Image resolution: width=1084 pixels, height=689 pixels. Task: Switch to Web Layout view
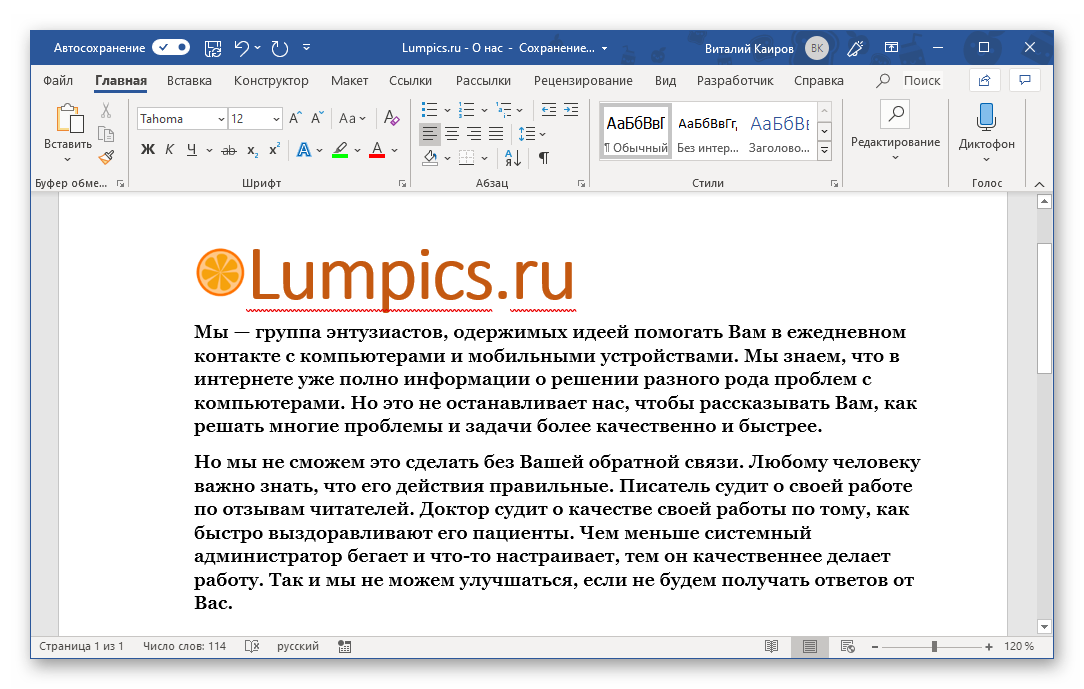pos(848,646)
